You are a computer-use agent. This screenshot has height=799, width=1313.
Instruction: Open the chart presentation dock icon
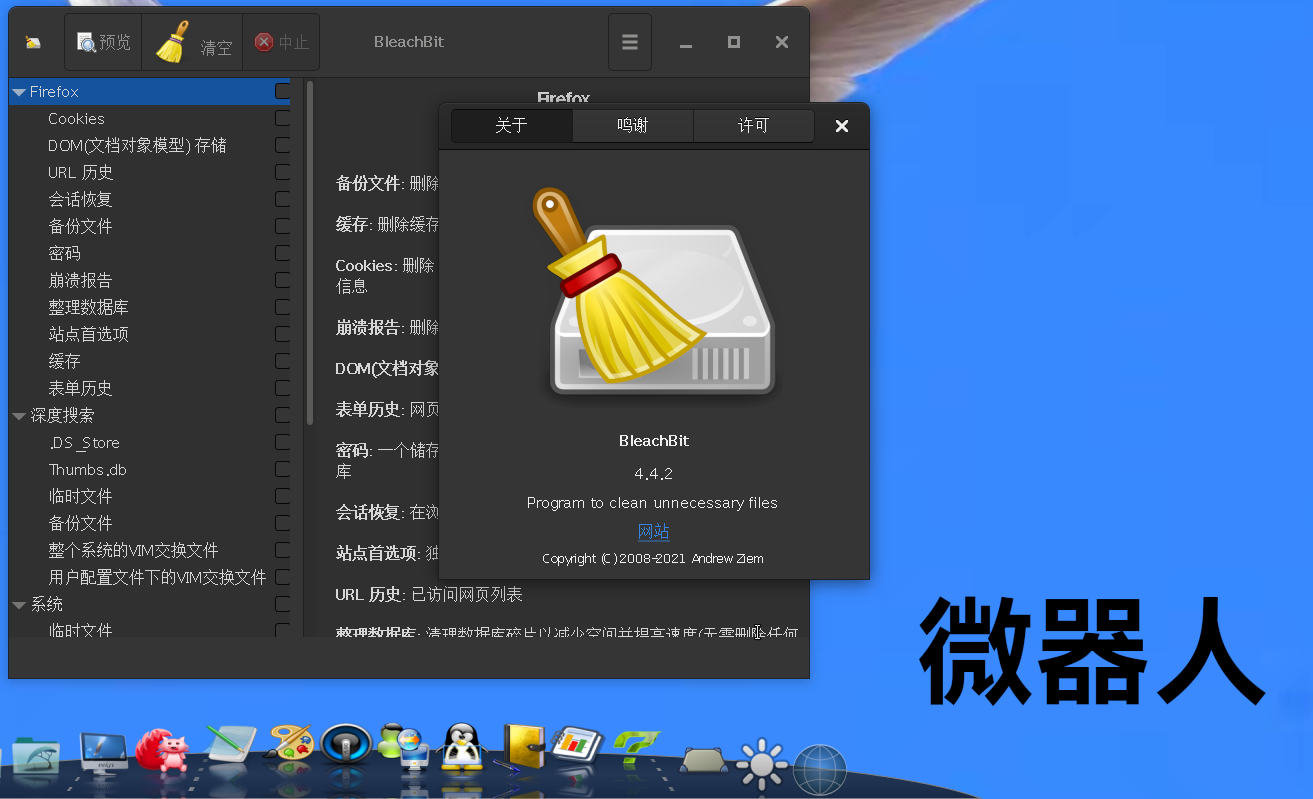pyautogui.click(x=576, y=745)
